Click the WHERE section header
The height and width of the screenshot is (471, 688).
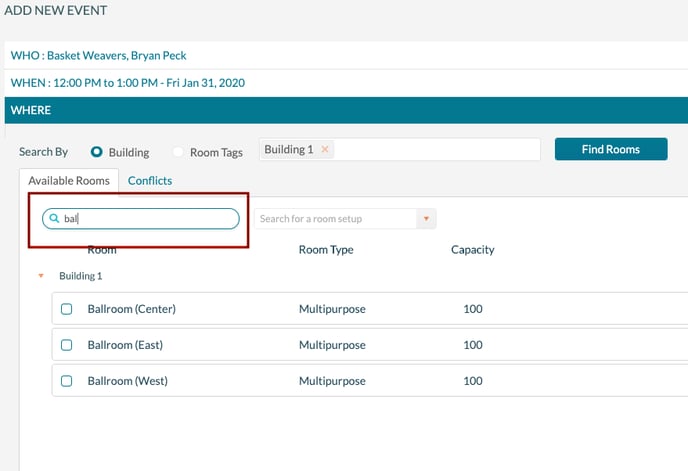click(346, 110)
